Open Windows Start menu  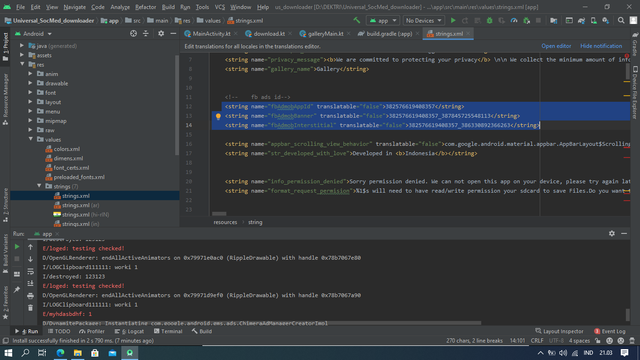coord(8,353)
